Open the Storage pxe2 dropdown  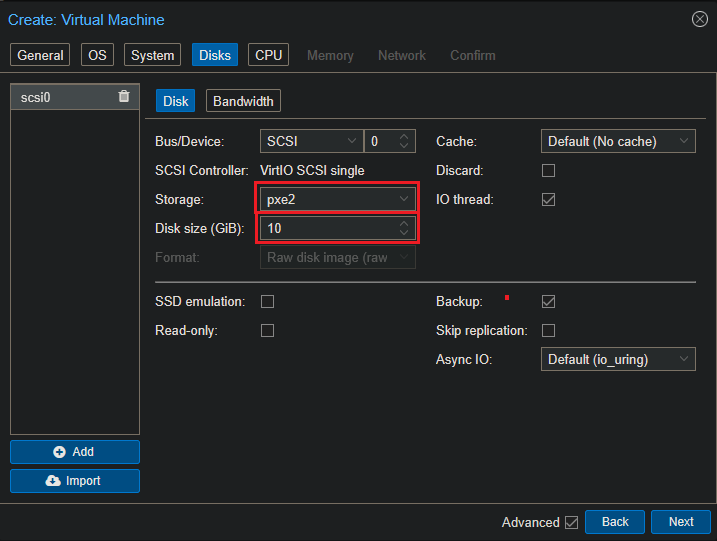337,200
